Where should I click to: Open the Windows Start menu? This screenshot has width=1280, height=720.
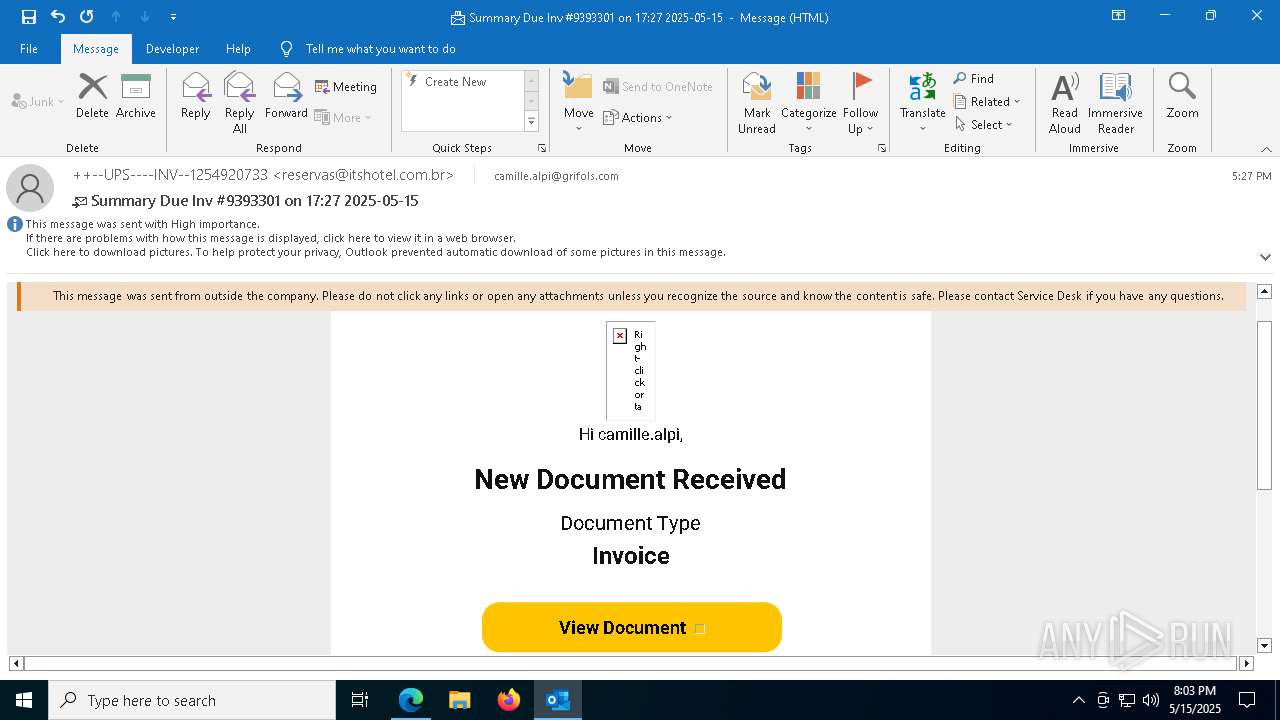[24, 700]
